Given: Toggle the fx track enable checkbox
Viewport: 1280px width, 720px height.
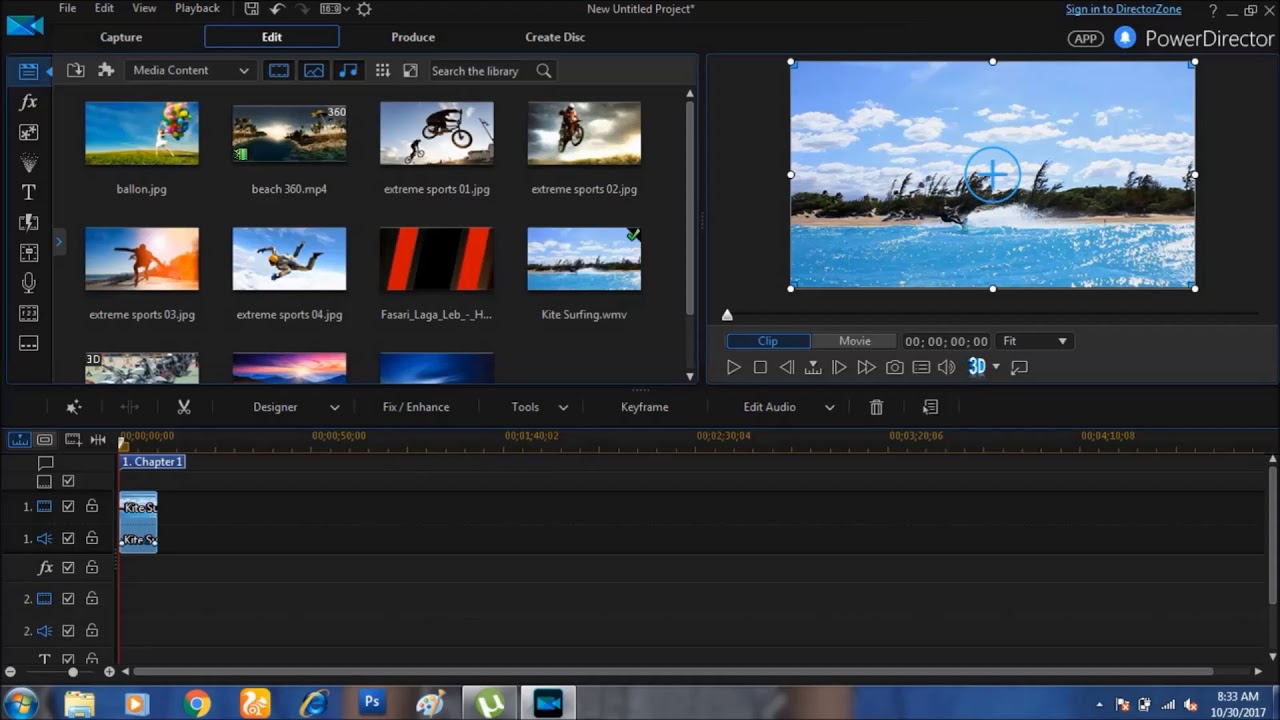Looking at the screenshot, I should click(x=68, y=567).
